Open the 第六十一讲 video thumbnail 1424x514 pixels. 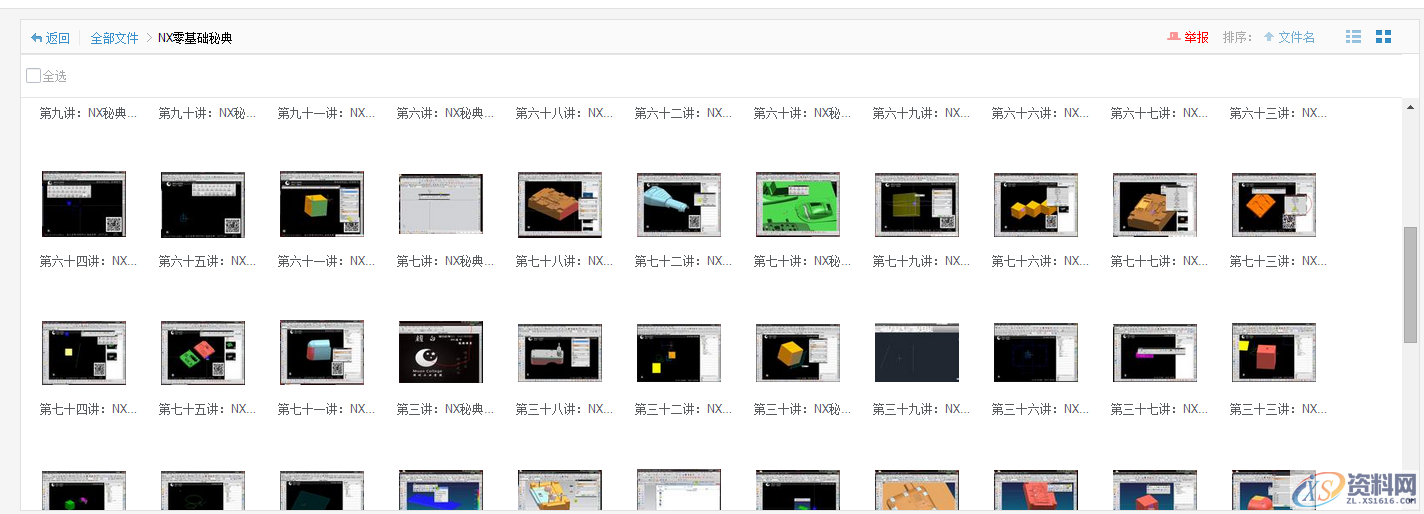322,204
